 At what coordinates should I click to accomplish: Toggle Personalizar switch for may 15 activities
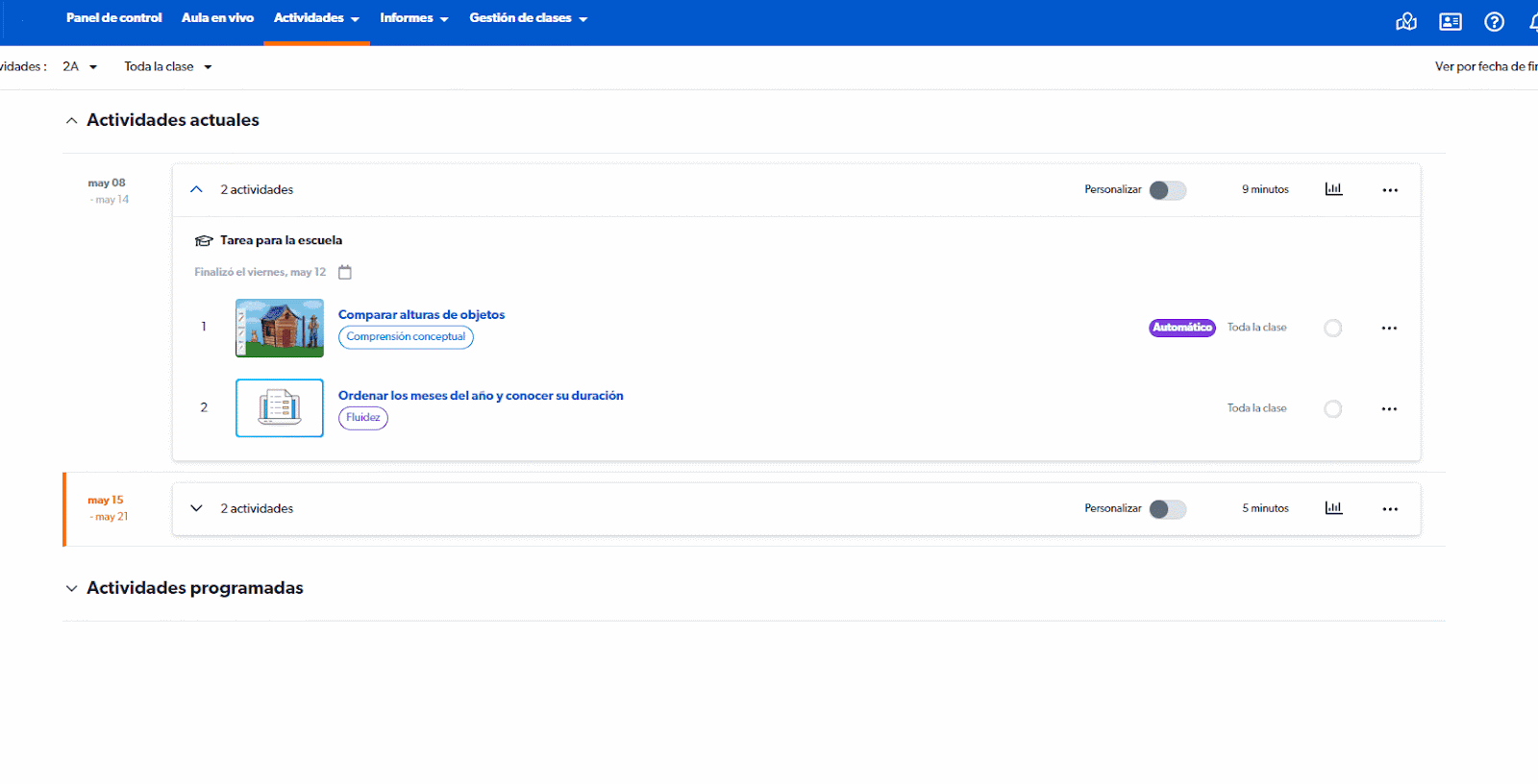[x=1168, y=509]
